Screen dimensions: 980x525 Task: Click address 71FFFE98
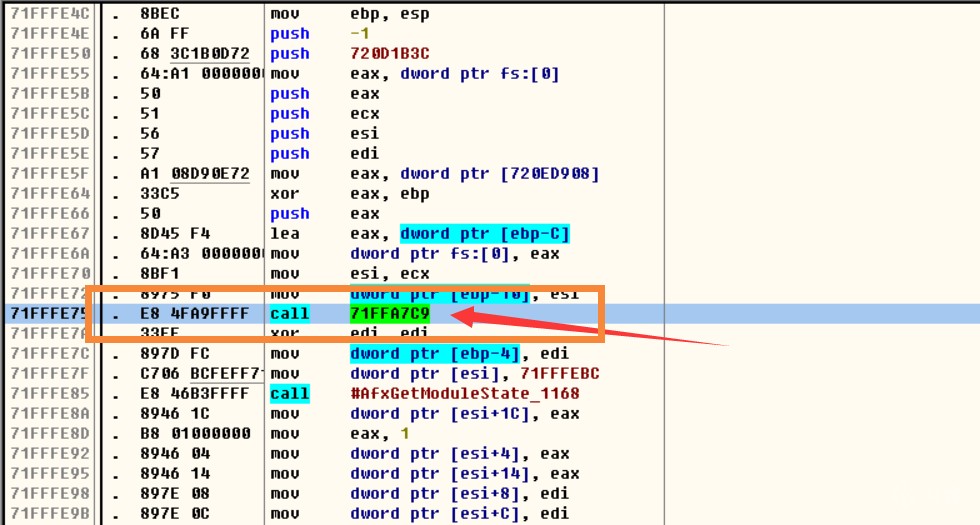click(50, 493)
